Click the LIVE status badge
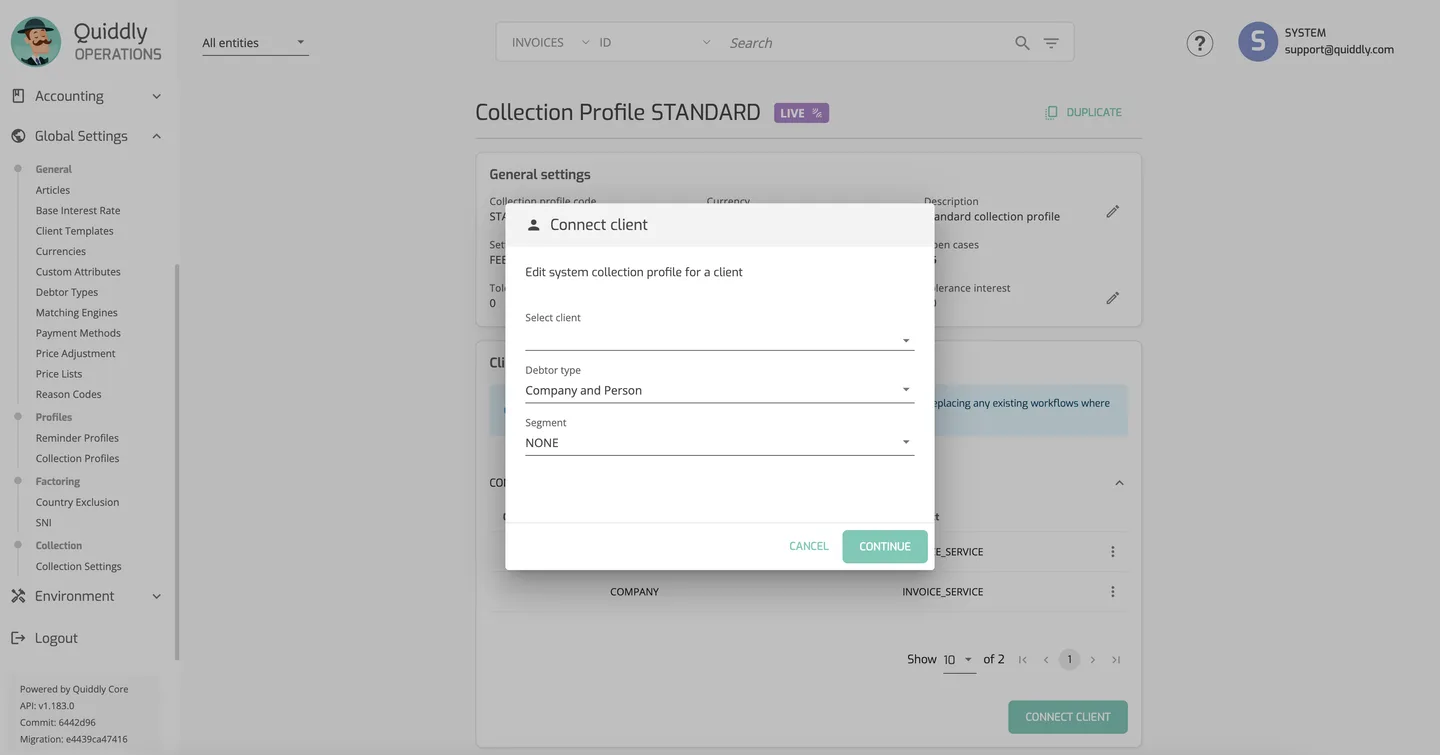The image size is (1440, 755). coord(801,113)
